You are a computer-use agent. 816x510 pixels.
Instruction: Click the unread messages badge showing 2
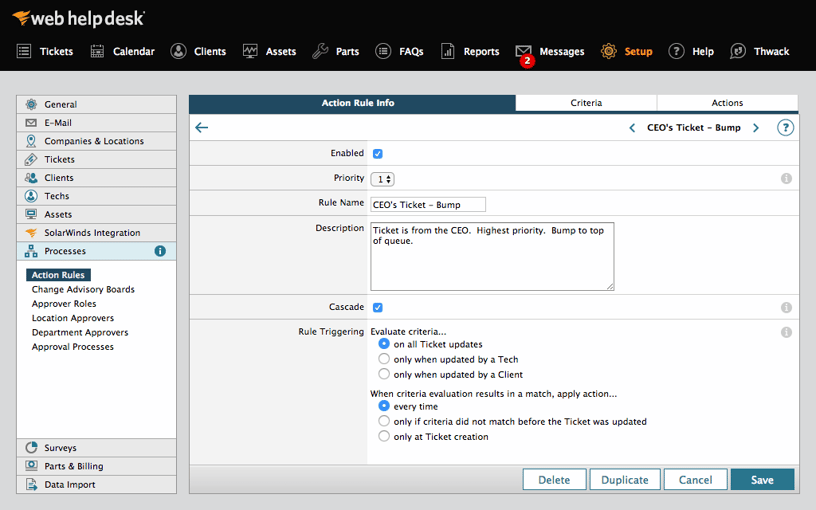(x=527, y=61)
